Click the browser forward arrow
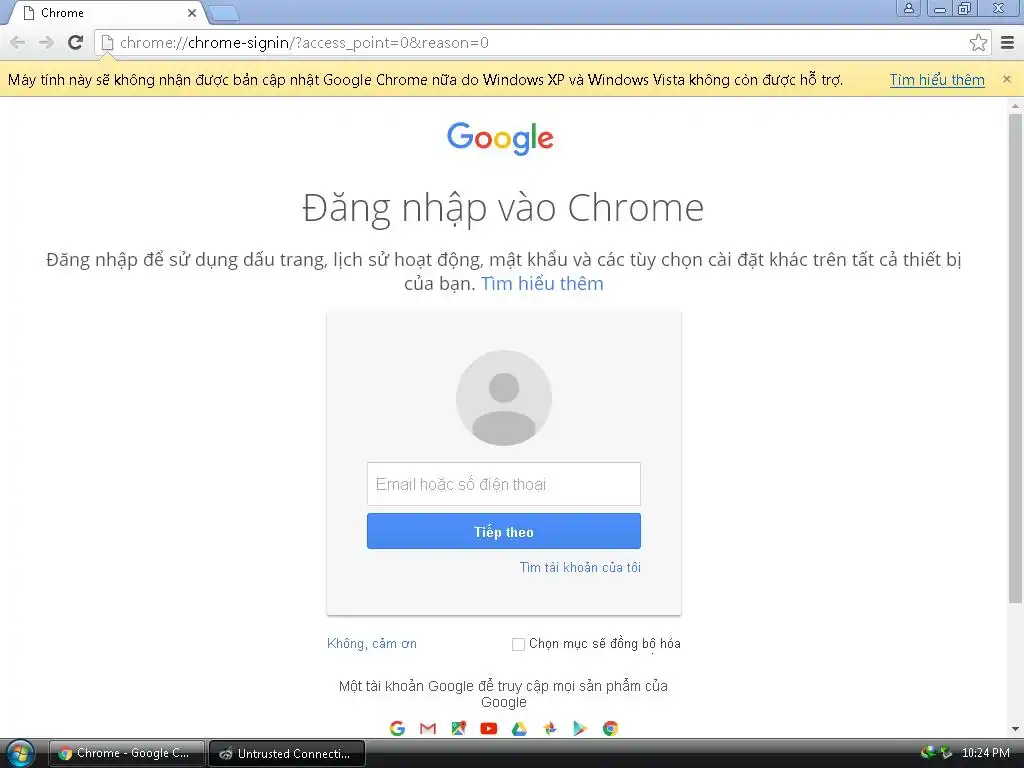The image size is (1024, 768). [x=46, y=42]
